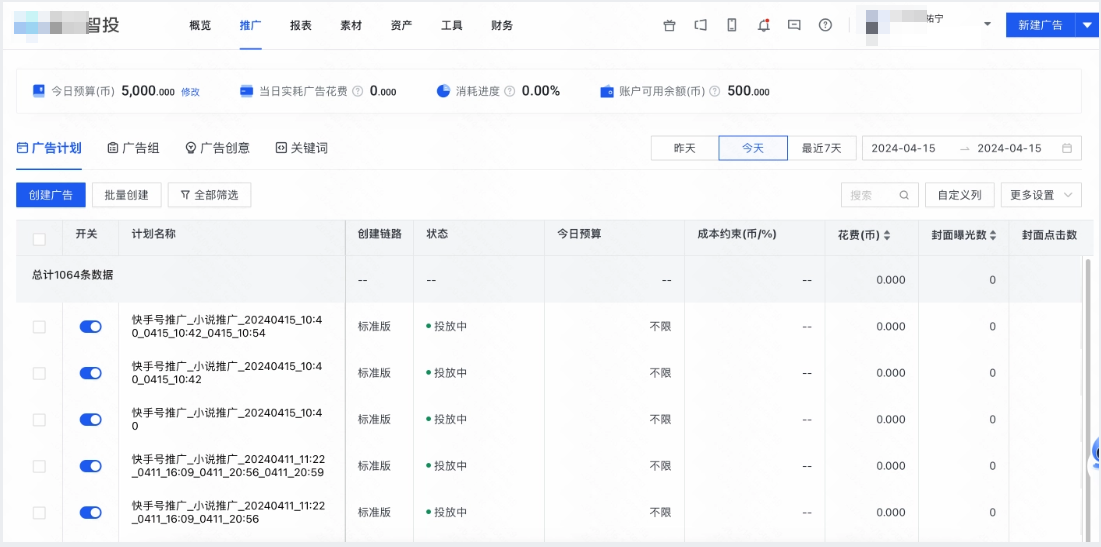1101x547 pixels.
Task: Click the 自定义列 button
Action: click(x=959, y=195)
